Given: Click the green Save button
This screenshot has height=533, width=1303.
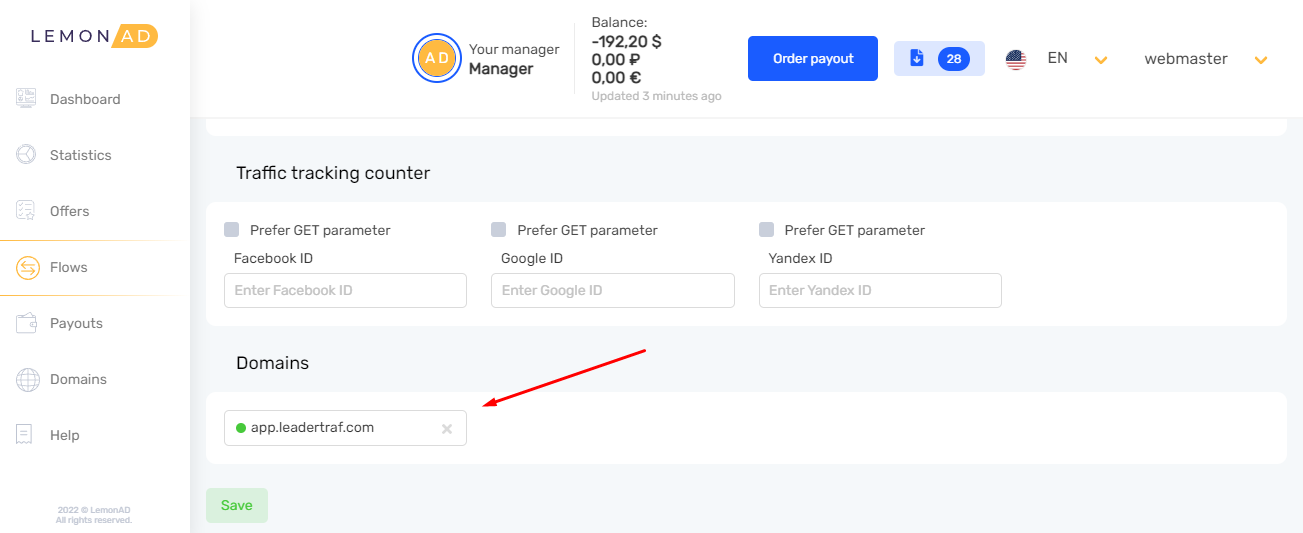Looking at the screenshot, I should [236, 505].
